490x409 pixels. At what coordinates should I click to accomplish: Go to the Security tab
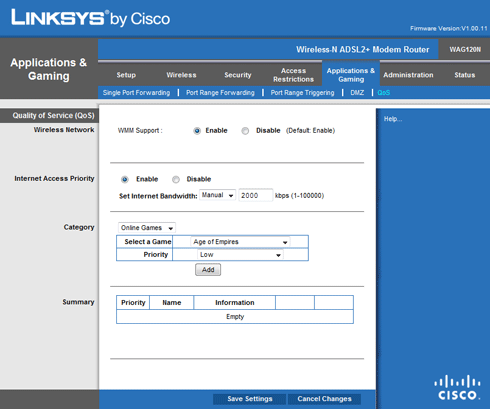click(x=238, y=75)
